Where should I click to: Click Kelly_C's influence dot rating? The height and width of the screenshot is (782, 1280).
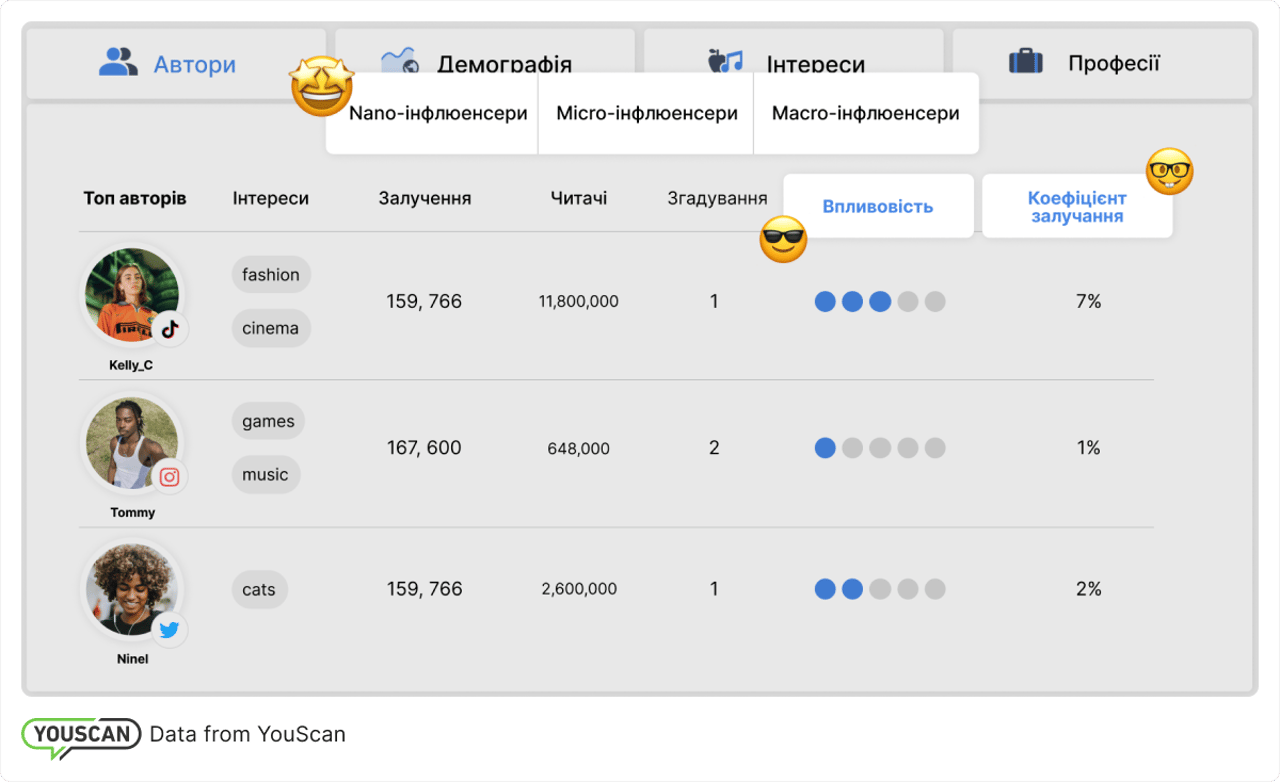click(879, 301)
